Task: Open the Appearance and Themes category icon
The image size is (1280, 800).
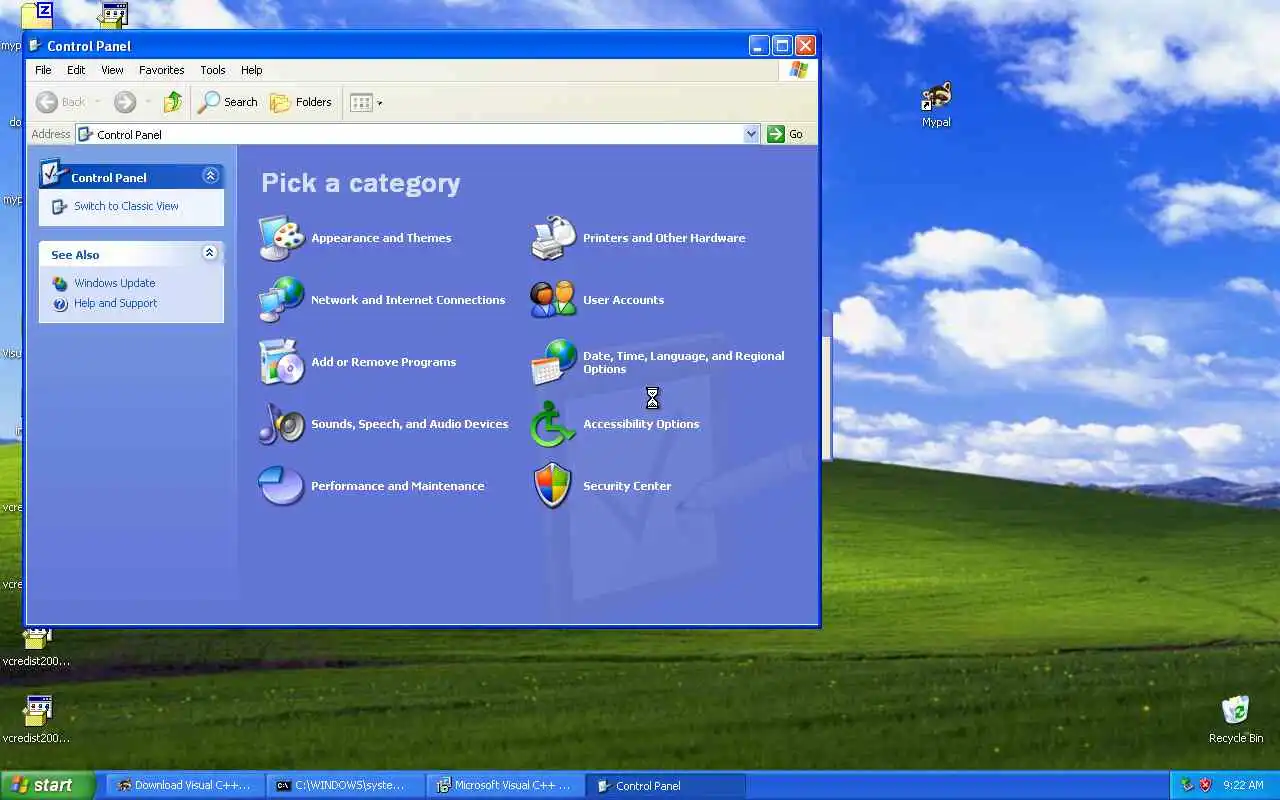Action: [282, 238]
